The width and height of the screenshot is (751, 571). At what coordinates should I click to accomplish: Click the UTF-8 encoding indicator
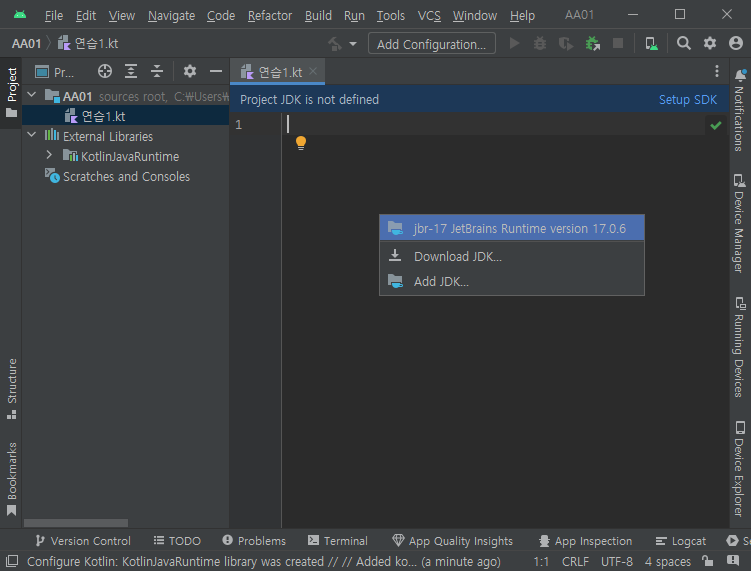(616, 561)
